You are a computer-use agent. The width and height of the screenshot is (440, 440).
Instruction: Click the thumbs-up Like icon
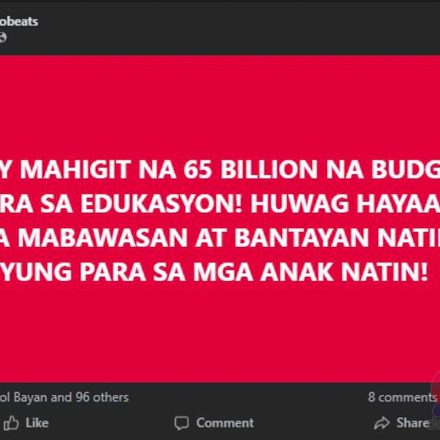pyautogui.click(x=11, y=423)
